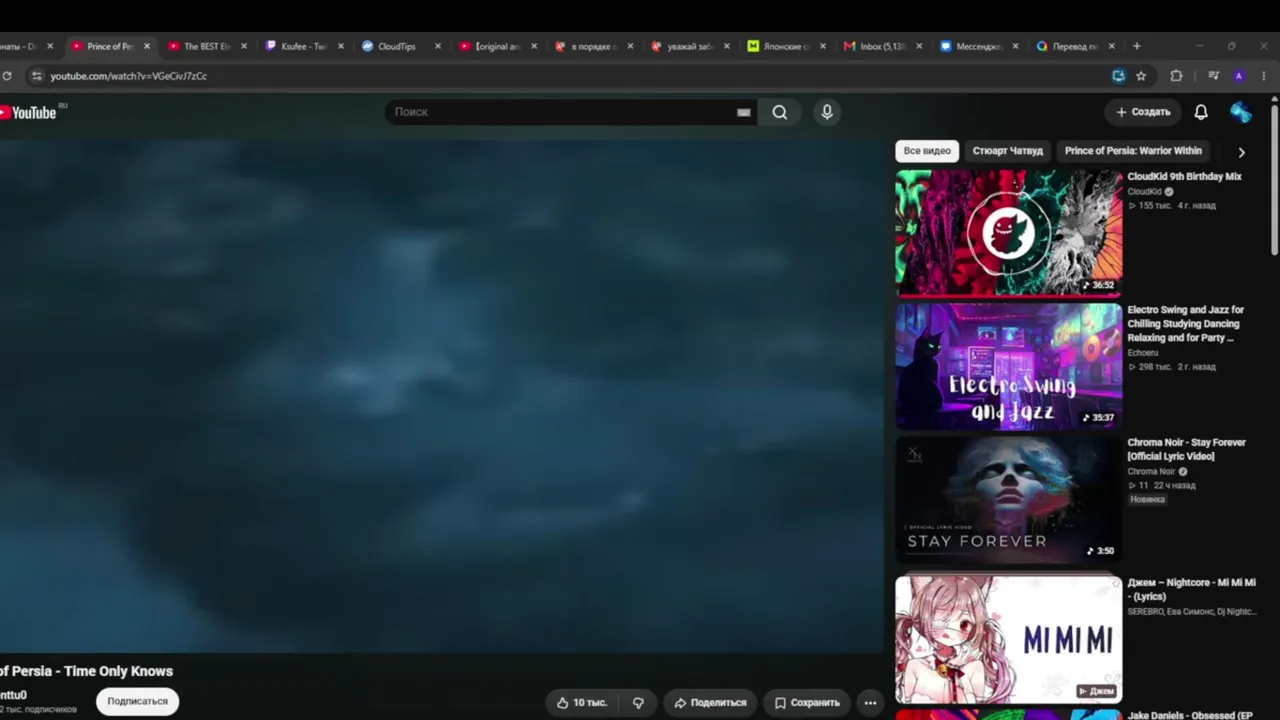Click the Подписаться subscribe button

[x=137, y=701]
